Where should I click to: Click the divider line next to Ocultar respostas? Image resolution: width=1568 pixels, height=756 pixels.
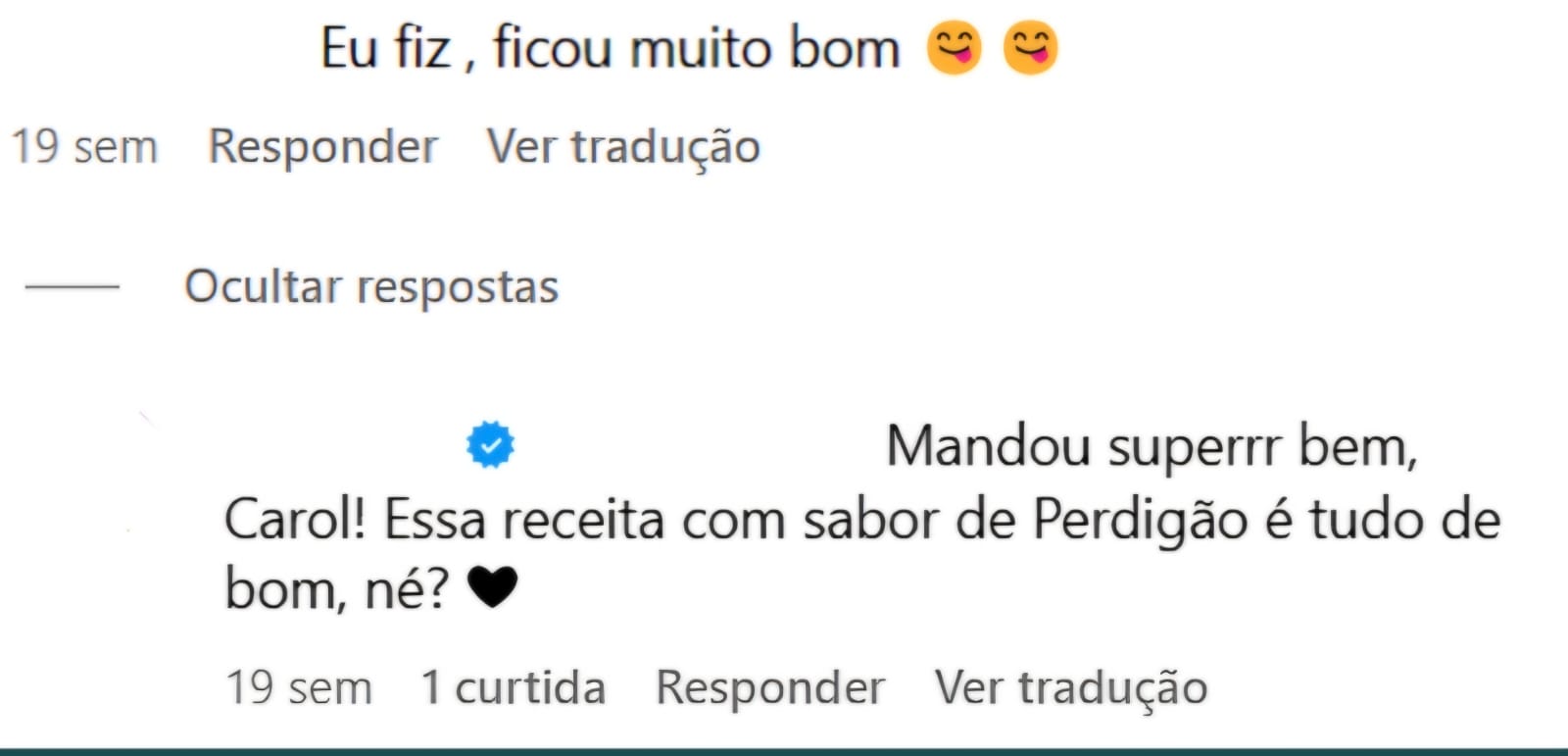click(71, 286)
